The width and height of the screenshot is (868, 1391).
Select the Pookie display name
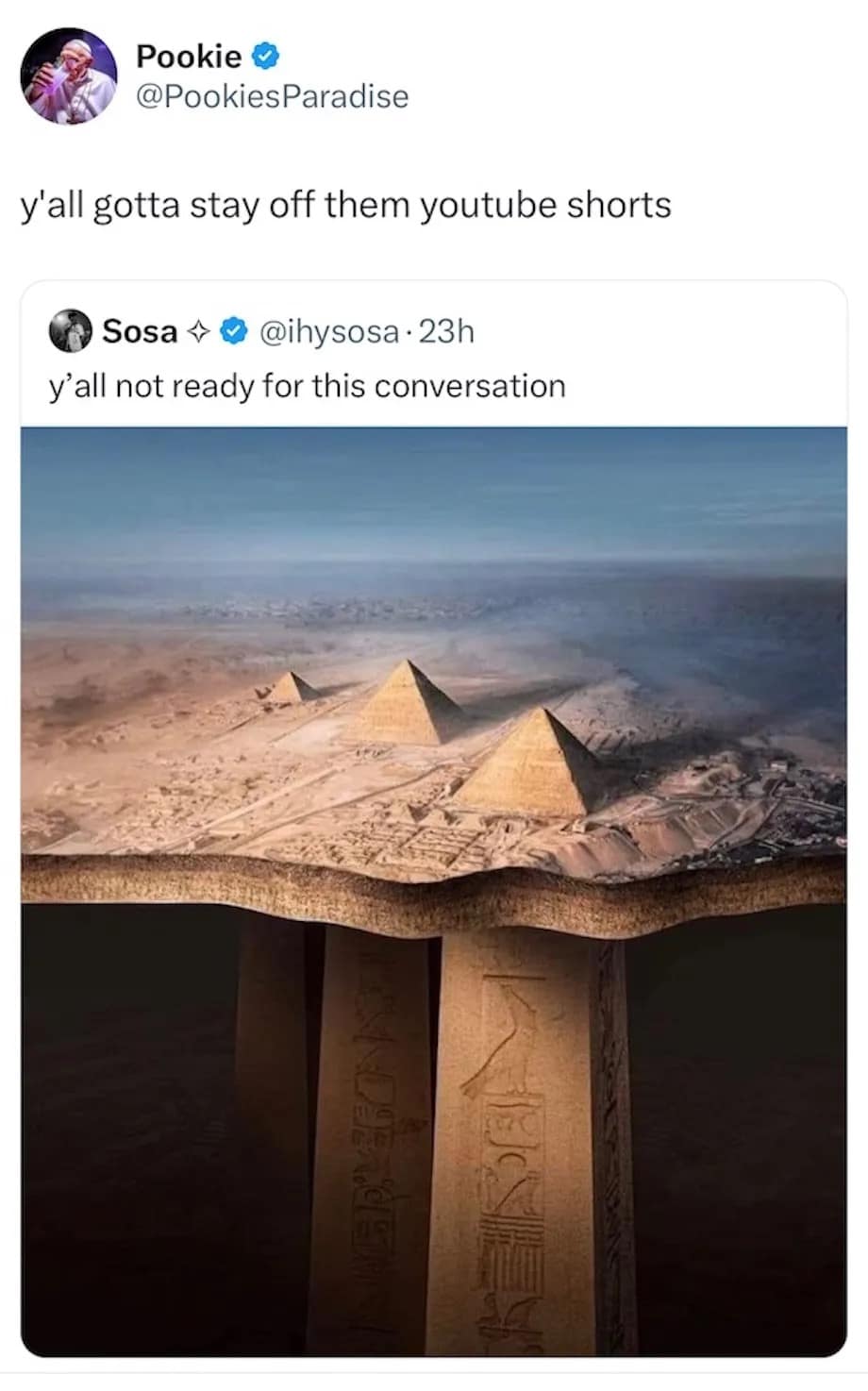pos(189,57)
